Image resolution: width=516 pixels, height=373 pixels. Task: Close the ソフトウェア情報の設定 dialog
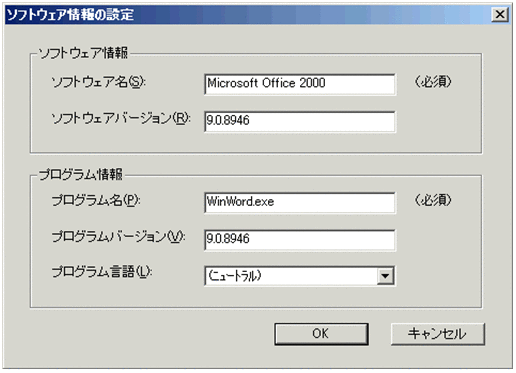tap(500, 14)
